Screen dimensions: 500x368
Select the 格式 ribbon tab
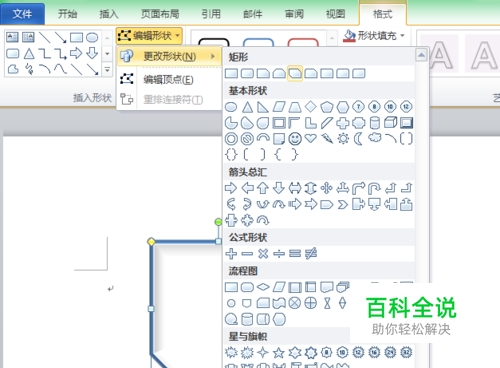(x=383, y=14)
